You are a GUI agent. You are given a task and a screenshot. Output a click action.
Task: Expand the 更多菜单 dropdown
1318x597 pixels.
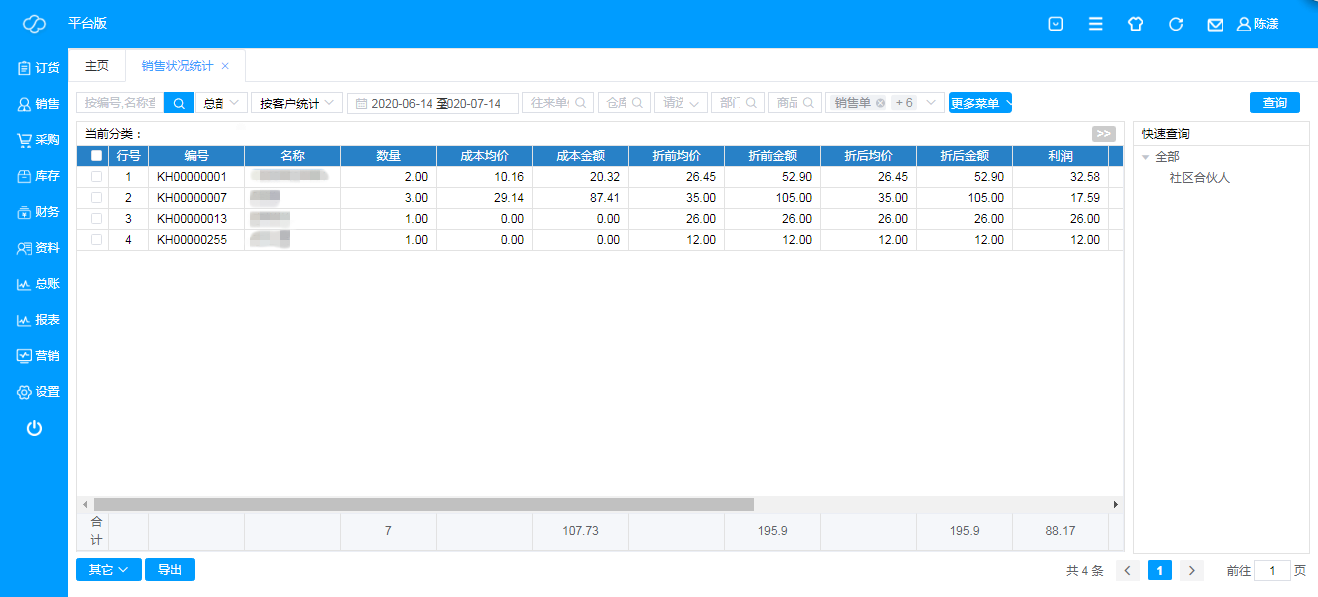click(x=980, y=103)
